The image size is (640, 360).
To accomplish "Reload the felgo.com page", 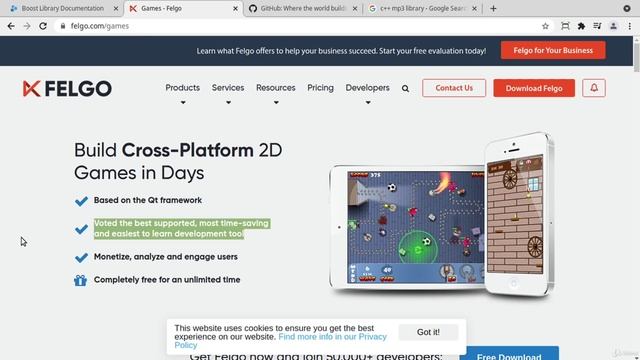I will point(43,26).
